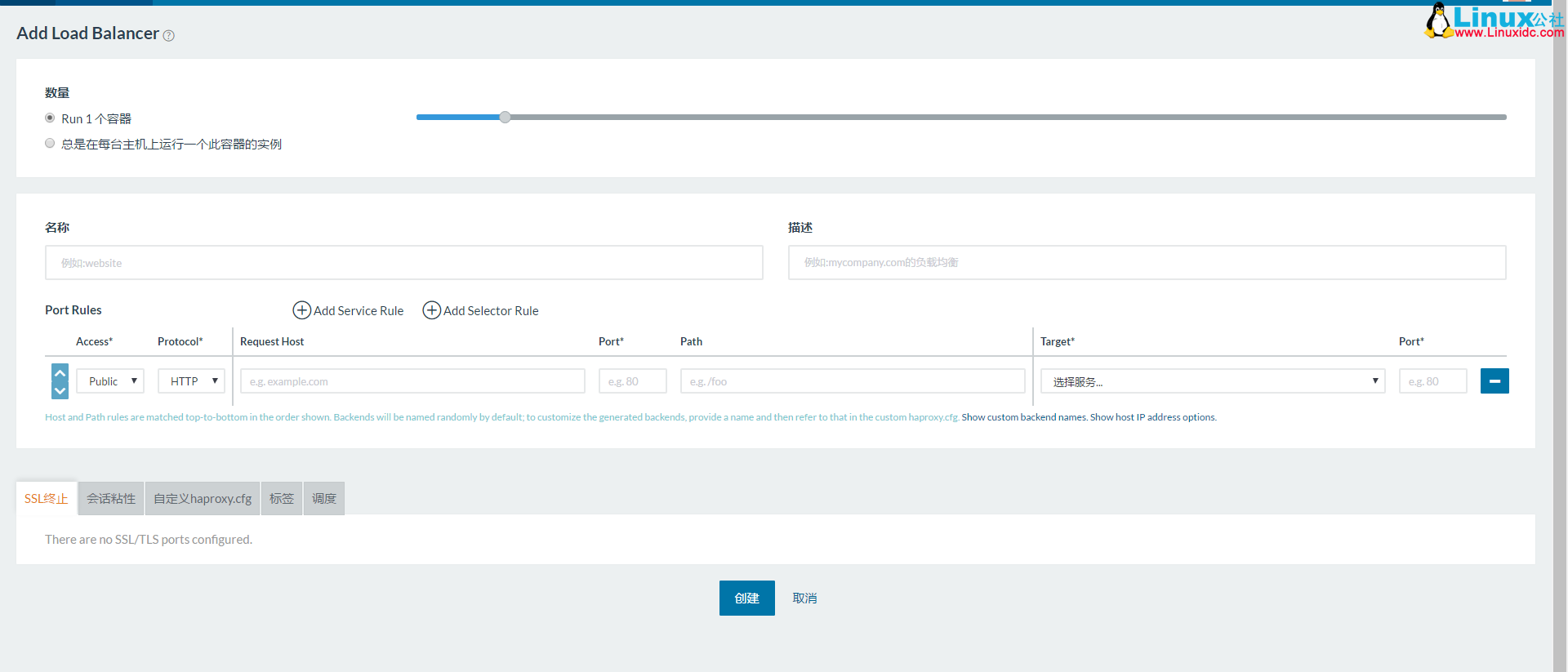Click the plus icon for Add Service Rule
Image resolution: width=1568 pixels, height=672 pixels.
[x=301, y=310]
